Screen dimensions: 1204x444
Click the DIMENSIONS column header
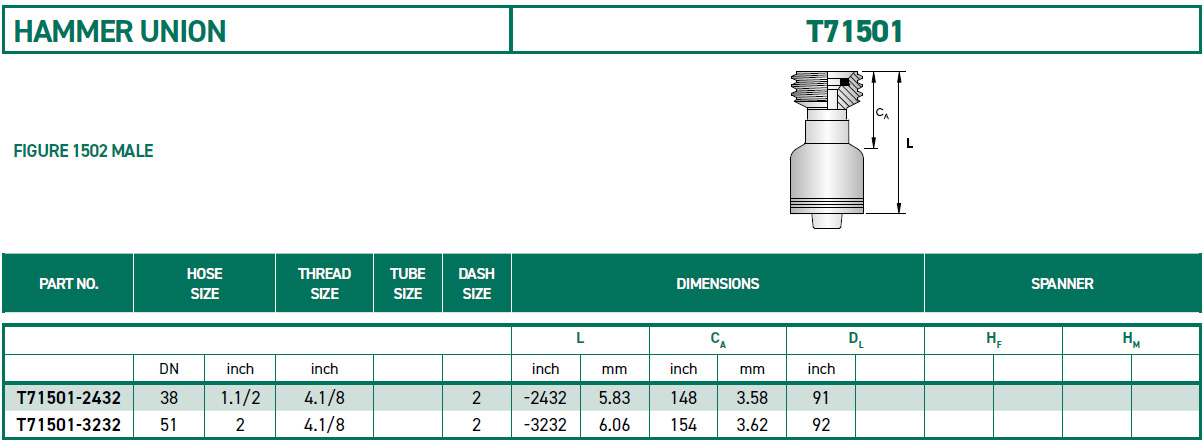click(x=718, y=284)
